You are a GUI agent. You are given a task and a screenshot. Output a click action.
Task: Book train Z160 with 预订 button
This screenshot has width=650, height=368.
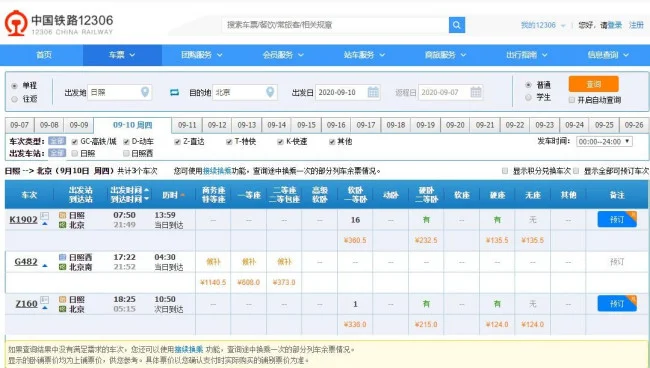617,304
